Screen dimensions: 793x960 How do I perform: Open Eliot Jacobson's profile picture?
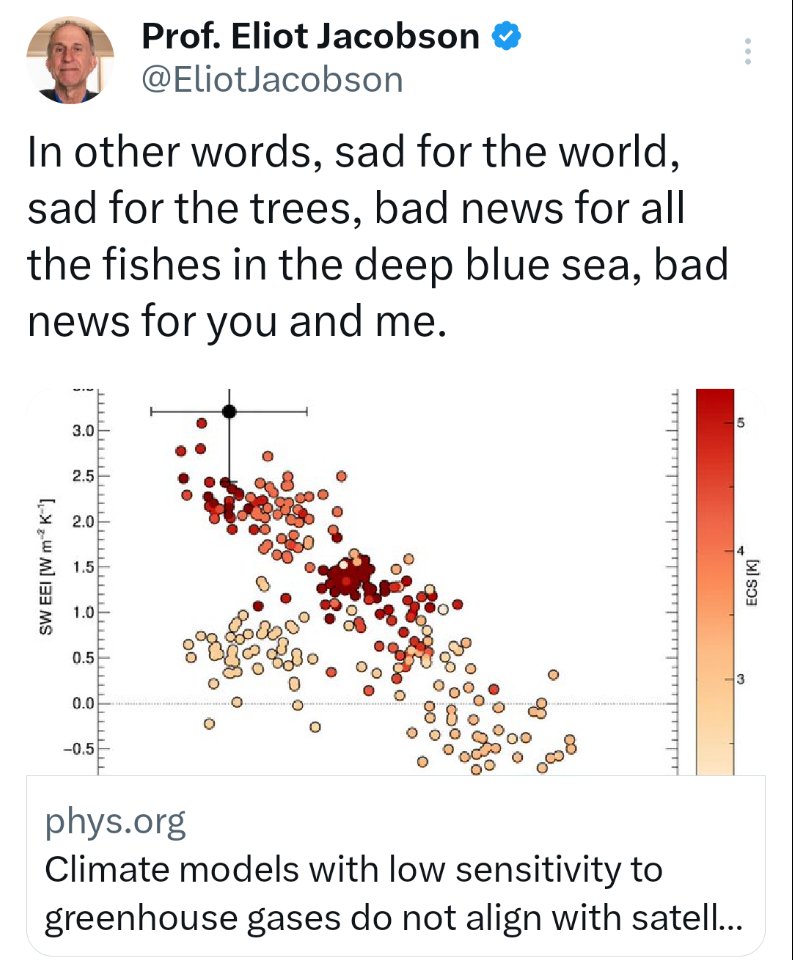(69, 60)
